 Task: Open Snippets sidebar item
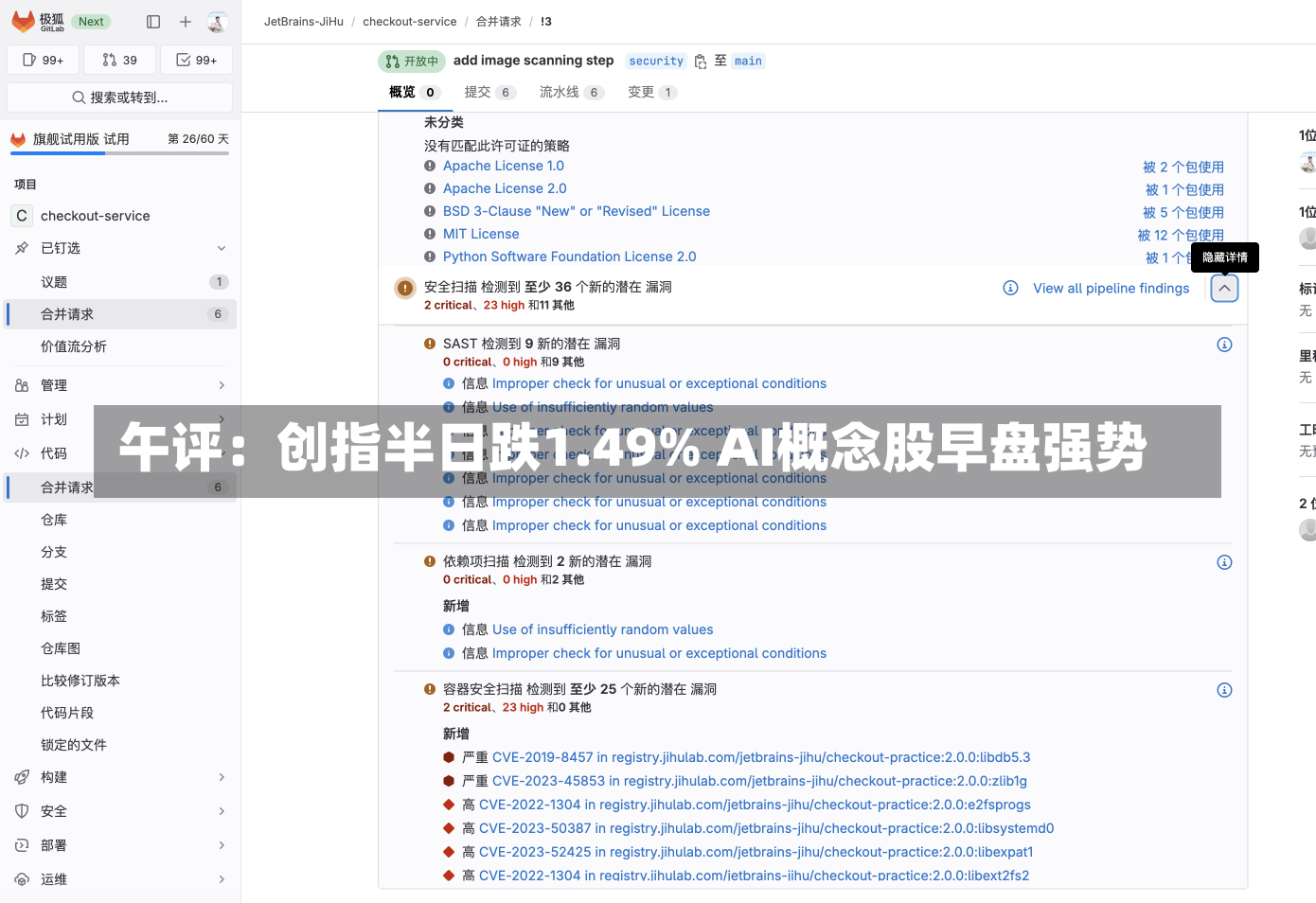coord(119,713)
